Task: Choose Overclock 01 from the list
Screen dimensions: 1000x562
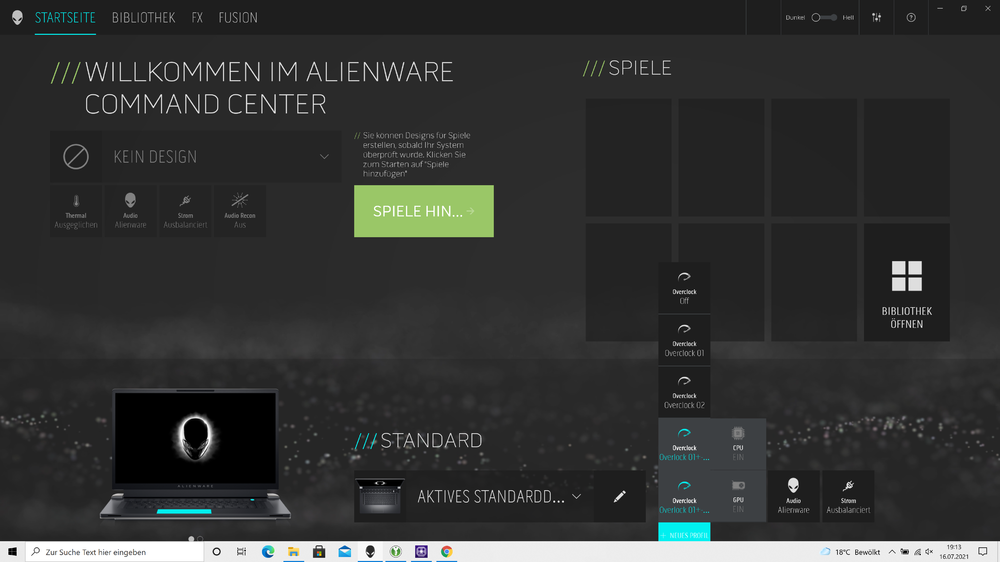Action: (x=684, y=340)
